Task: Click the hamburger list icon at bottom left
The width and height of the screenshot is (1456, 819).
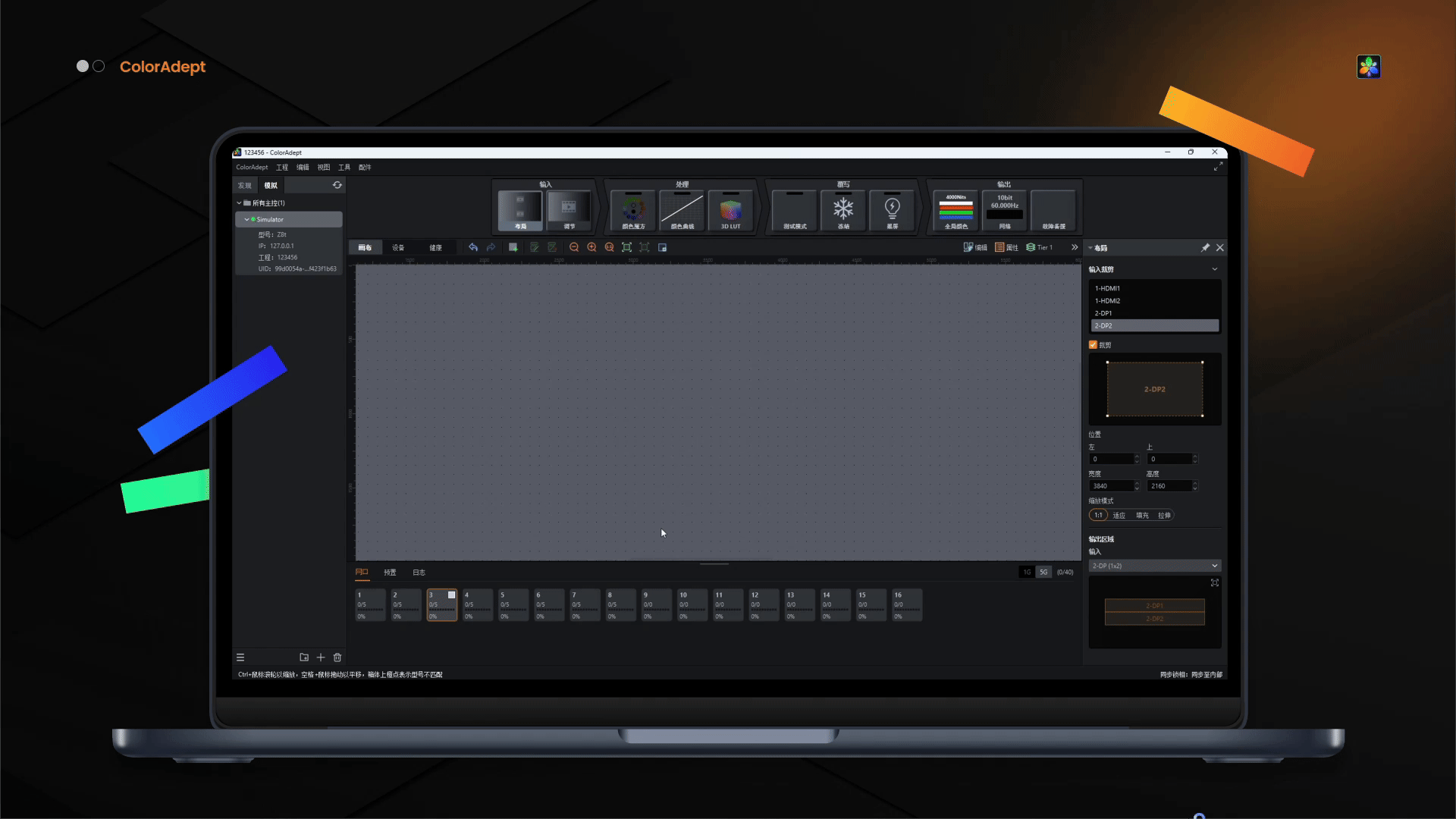Action: (240, 657)
